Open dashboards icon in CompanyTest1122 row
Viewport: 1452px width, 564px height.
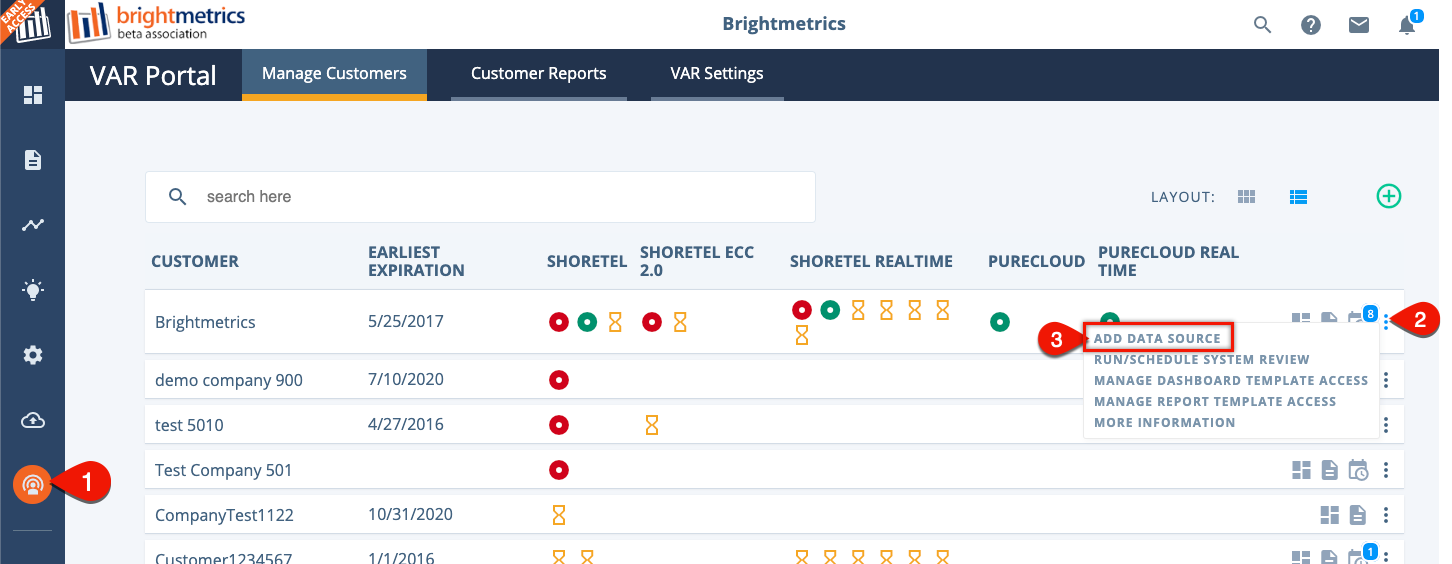tap(1329, 515)
